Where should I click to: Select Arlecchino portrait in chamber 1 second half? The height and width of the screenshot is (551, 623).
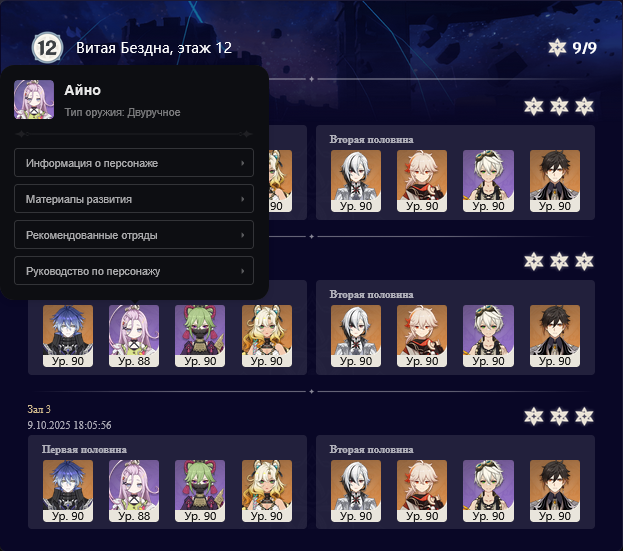click(x=356, y=181)
